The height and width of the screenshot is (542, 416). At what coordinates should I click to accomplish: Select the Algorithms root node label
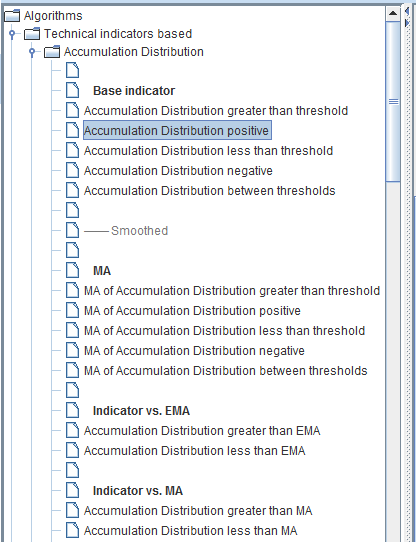point(53,16)
